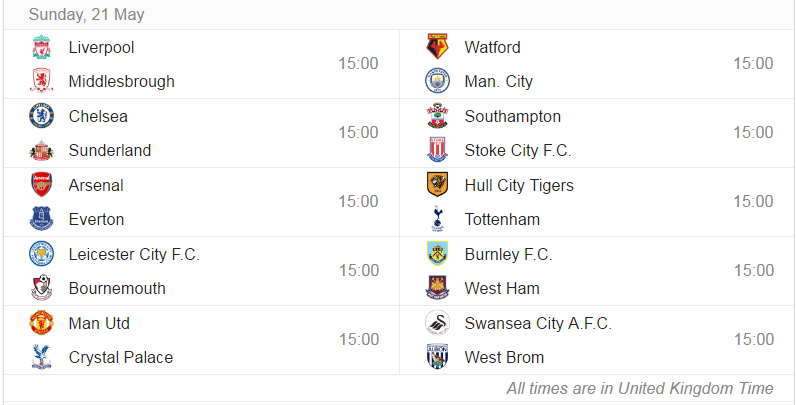
Task: Open the Leicester City F.C. team link
Action: [134, 254]
